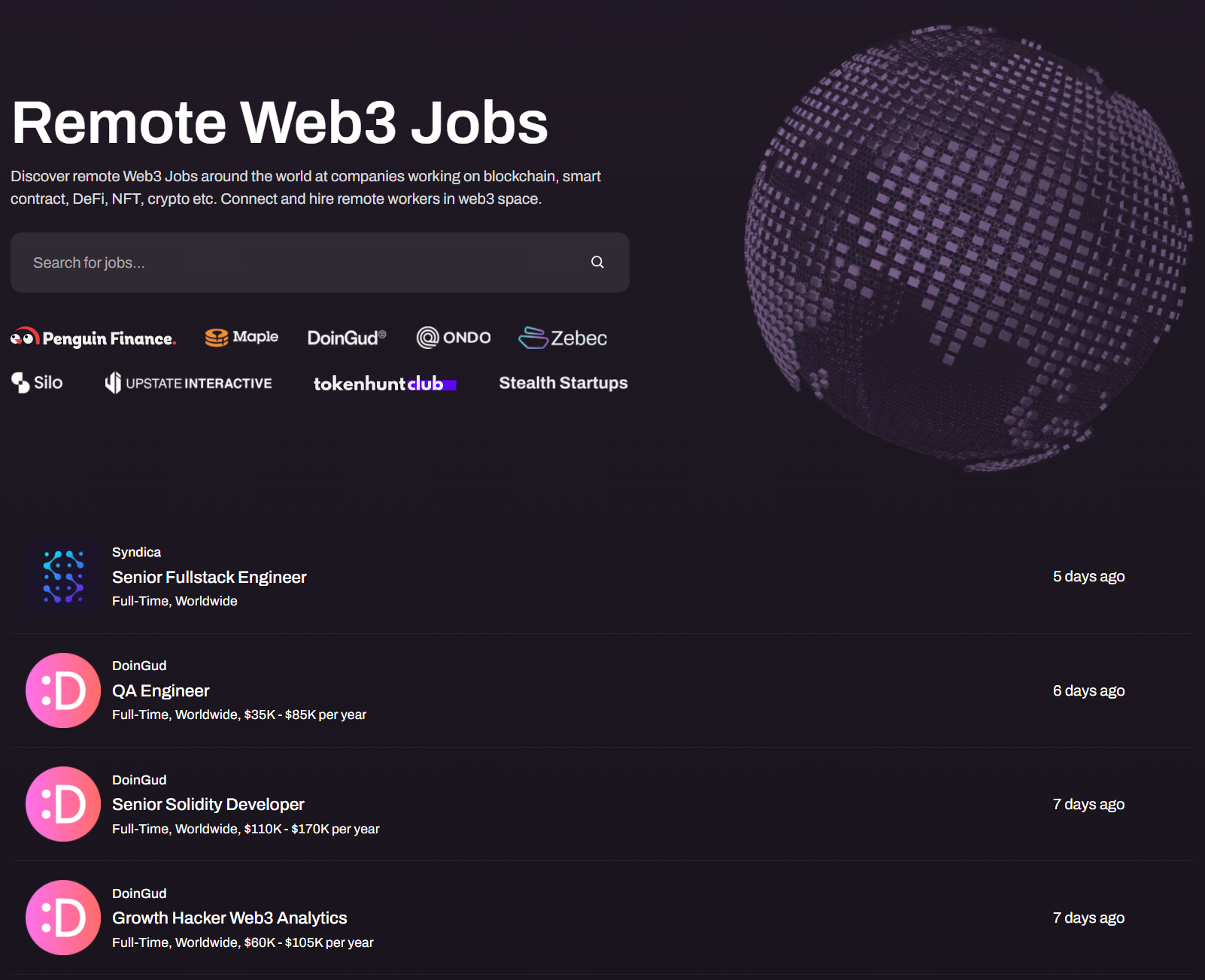Click the DoinGud logo in the company row
Viewport: 1205px width, 980px height.
tap(346, 338)
